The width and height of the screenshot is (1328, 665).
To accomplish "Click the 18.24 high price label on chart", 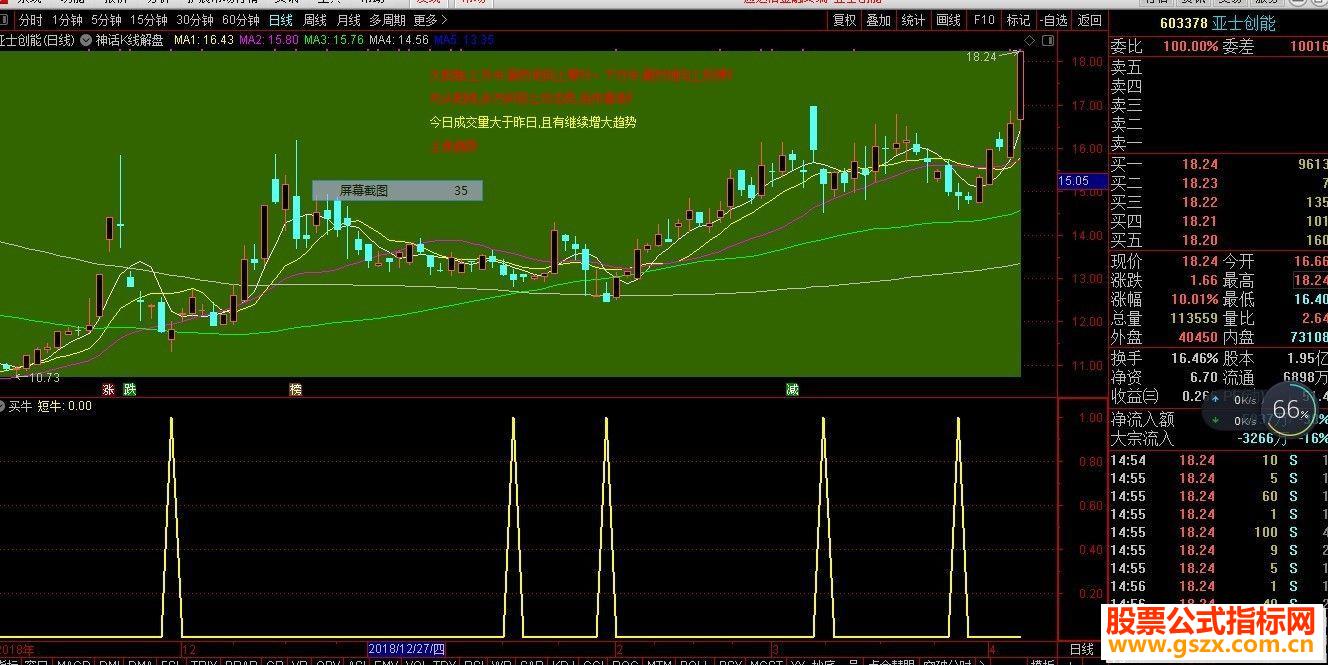I will coord(982,57).
